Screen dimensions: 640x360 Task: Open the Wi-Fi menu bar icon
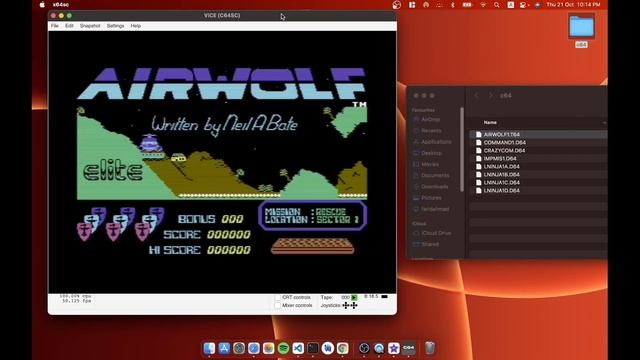483,5
